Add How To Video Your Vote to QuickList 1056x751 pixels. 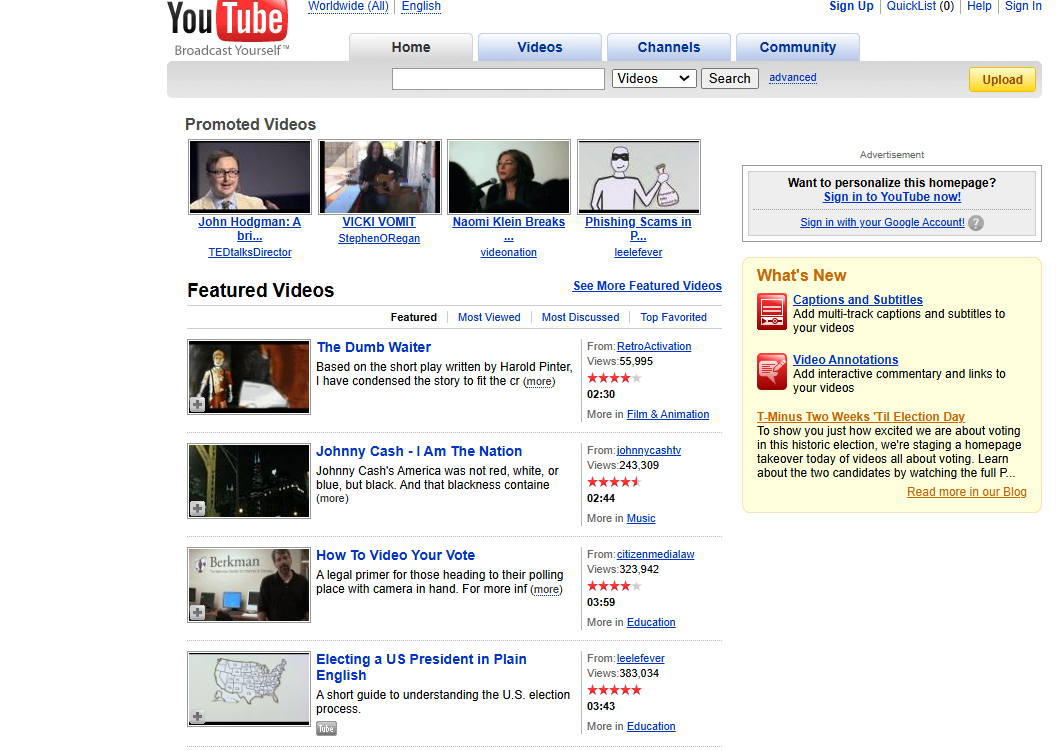tap(197, 612)
